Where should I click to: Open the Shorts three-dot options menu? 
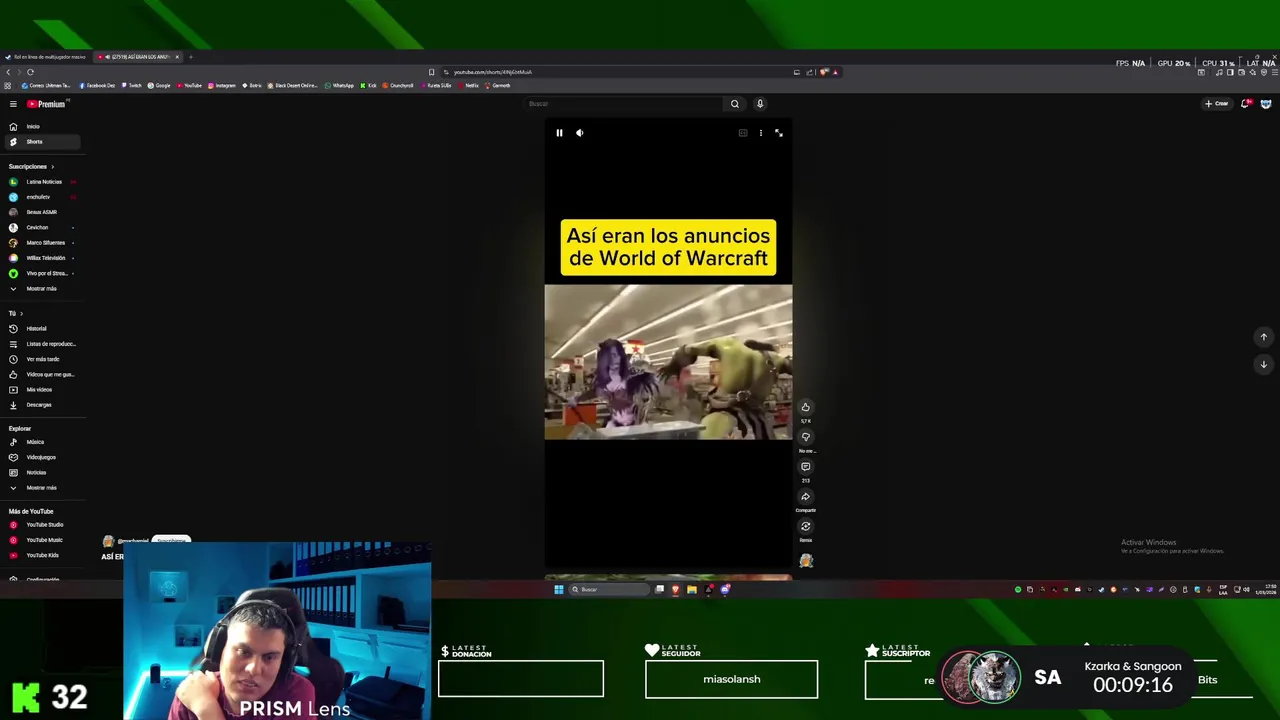[761, 133]
